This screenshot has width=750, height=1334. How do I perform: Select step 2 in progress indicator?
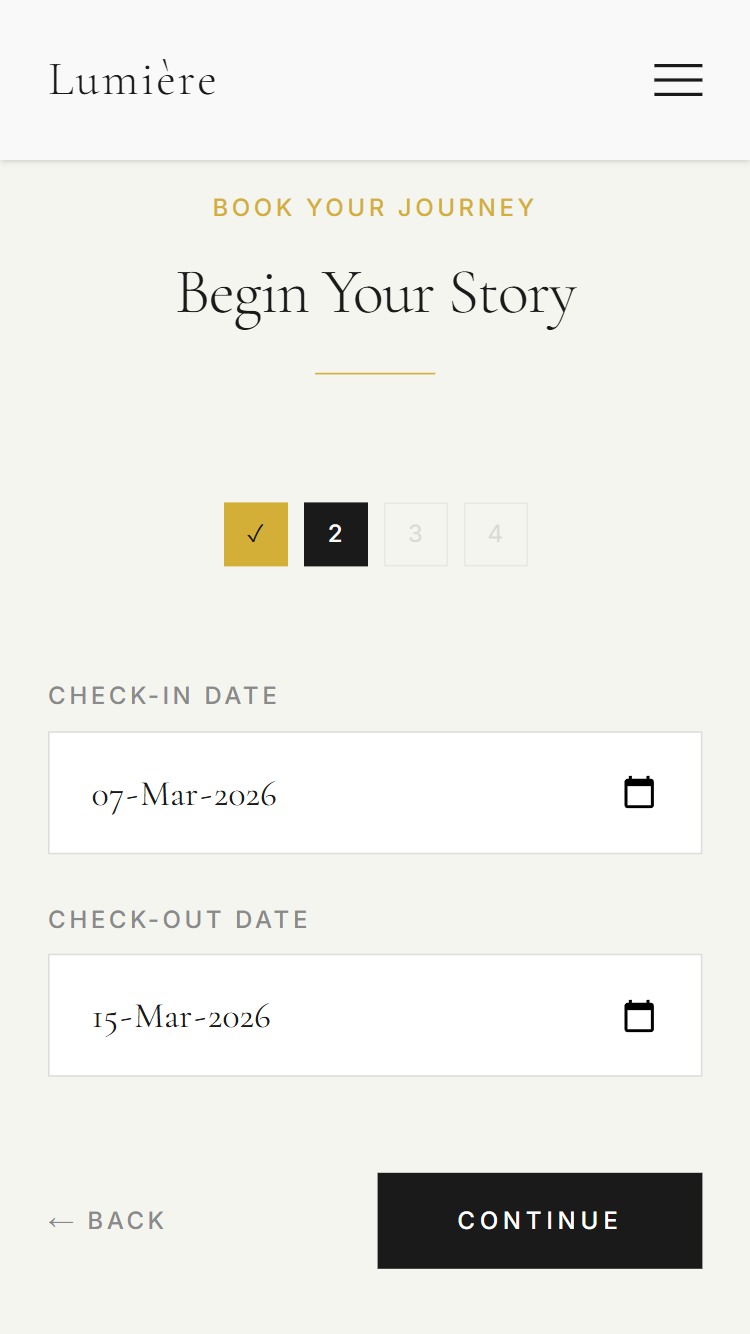click(x=336, y=534)
